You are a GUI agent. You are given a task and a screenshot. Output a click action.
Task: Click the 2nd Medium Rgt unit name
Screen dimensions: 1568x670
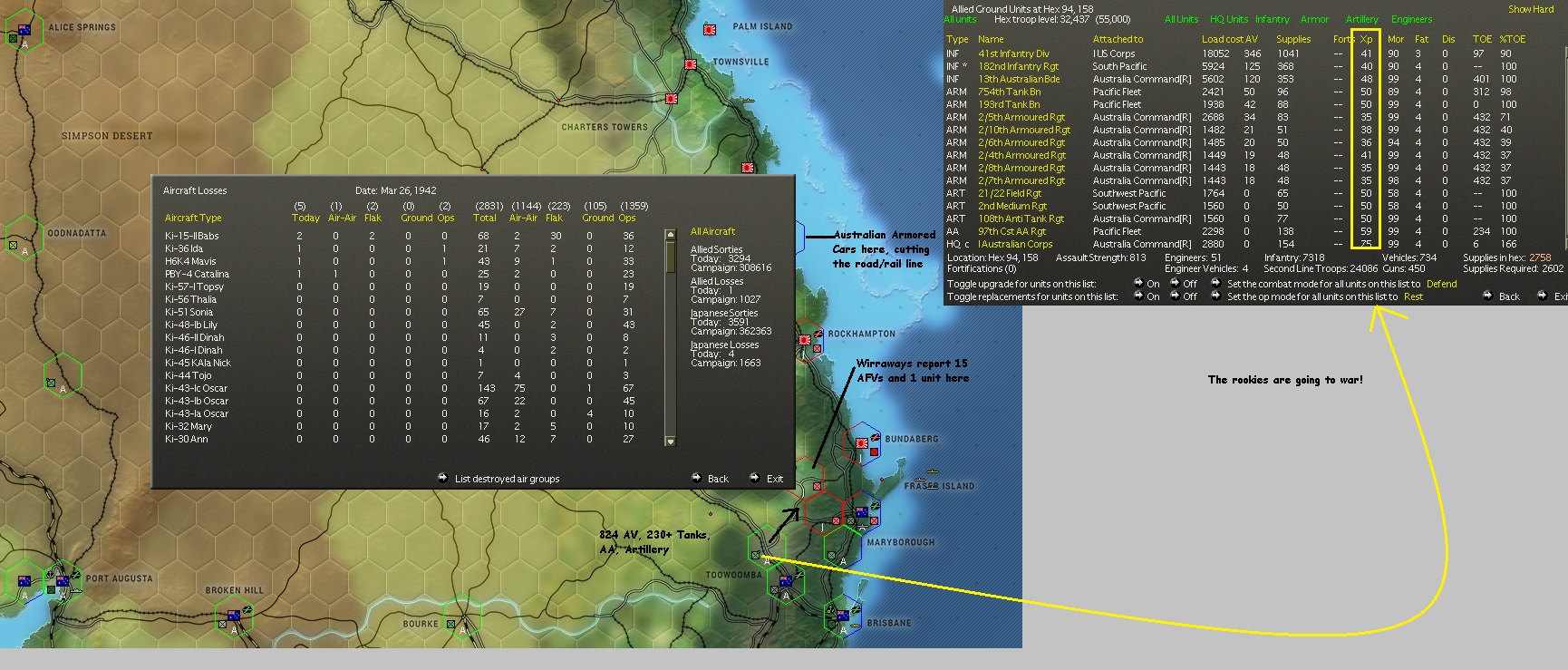[1012, 206]
